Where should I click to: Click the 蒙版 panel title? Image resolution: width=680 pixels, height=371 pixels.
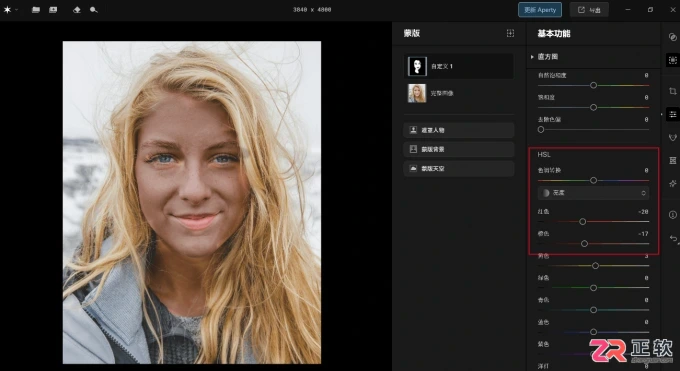(412, 33)
